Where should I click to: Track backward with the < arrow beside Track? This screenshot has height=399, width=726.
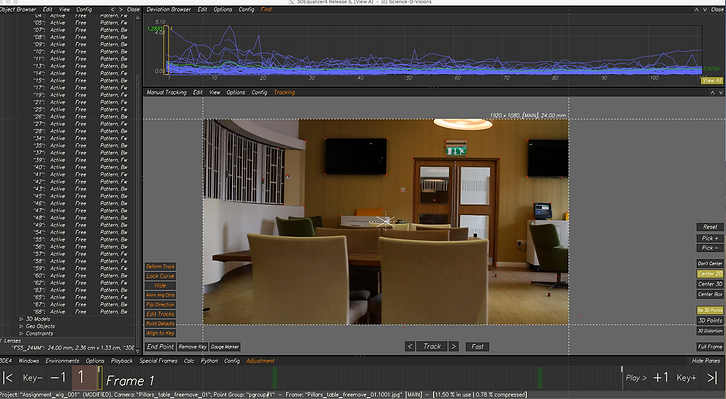click(410, 346)
